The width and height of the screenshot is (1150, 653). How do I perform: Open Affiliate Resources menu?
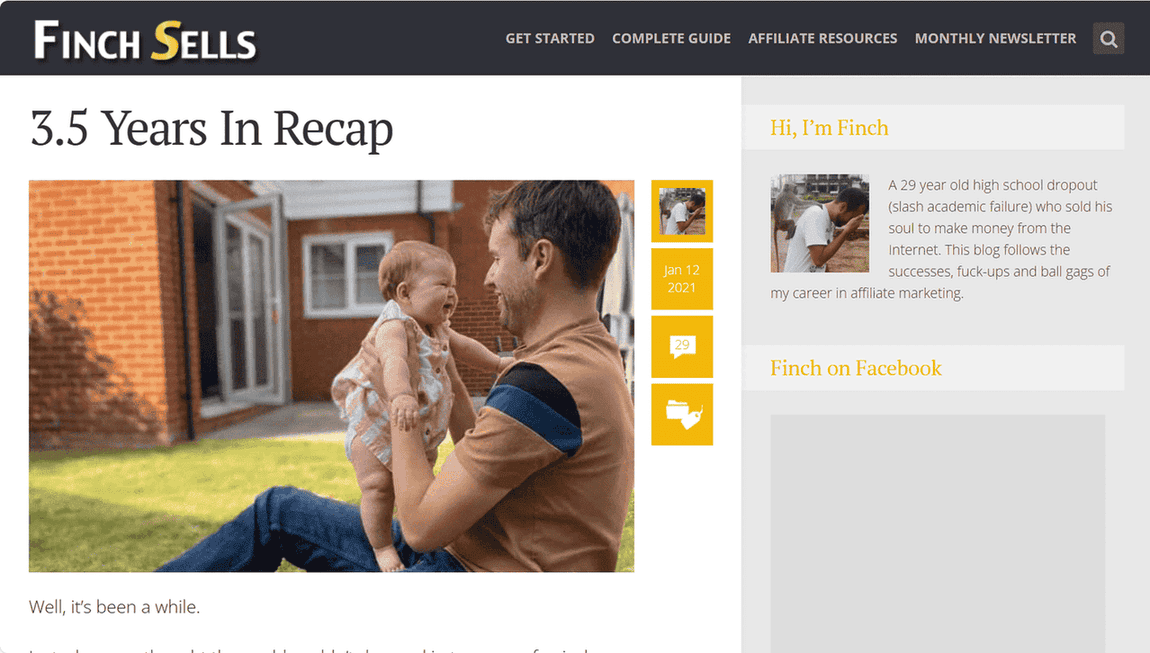tap(822, 38)
